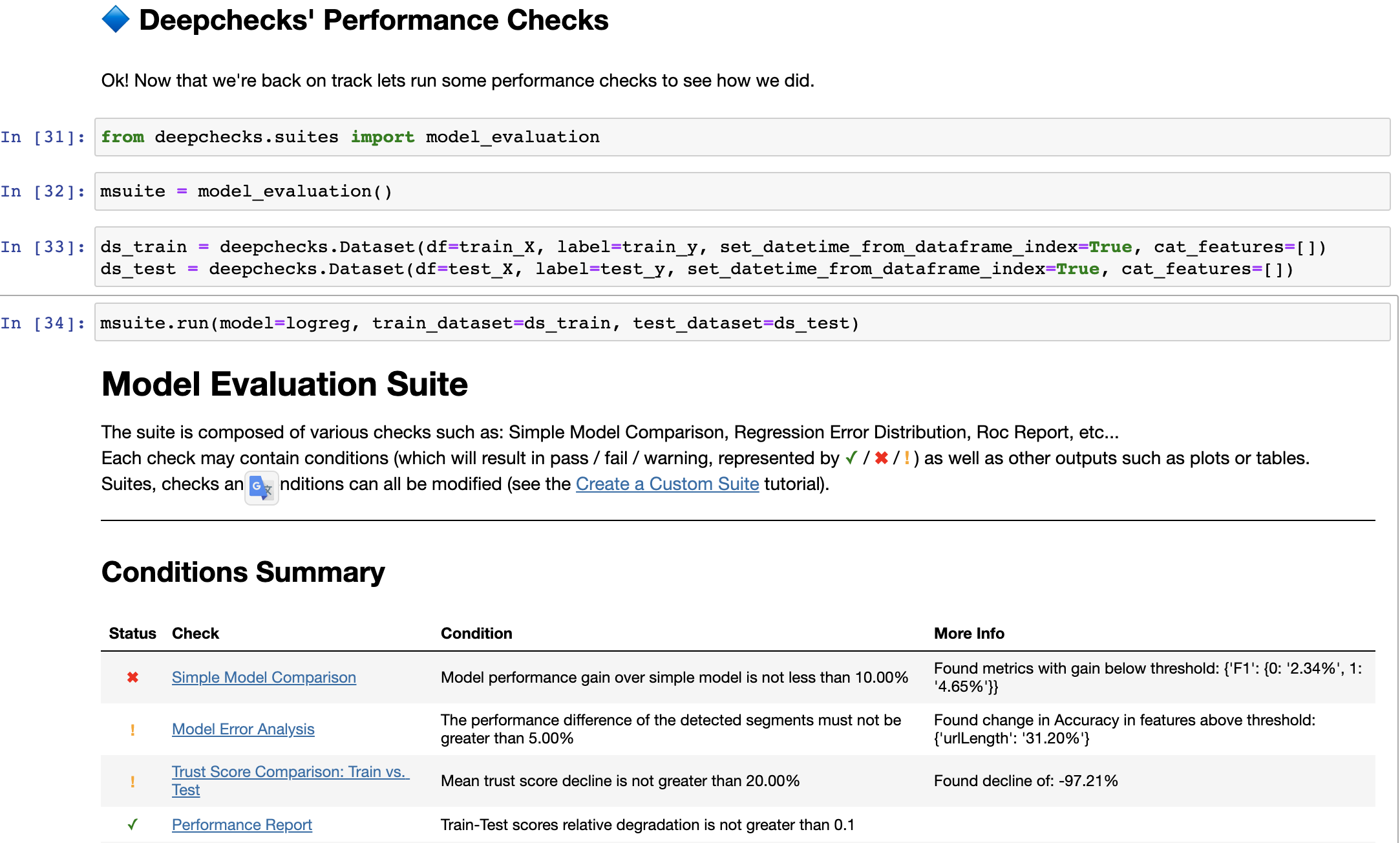
Task: Click into cell In [34] msuite.run code
Action: point(742,323)
